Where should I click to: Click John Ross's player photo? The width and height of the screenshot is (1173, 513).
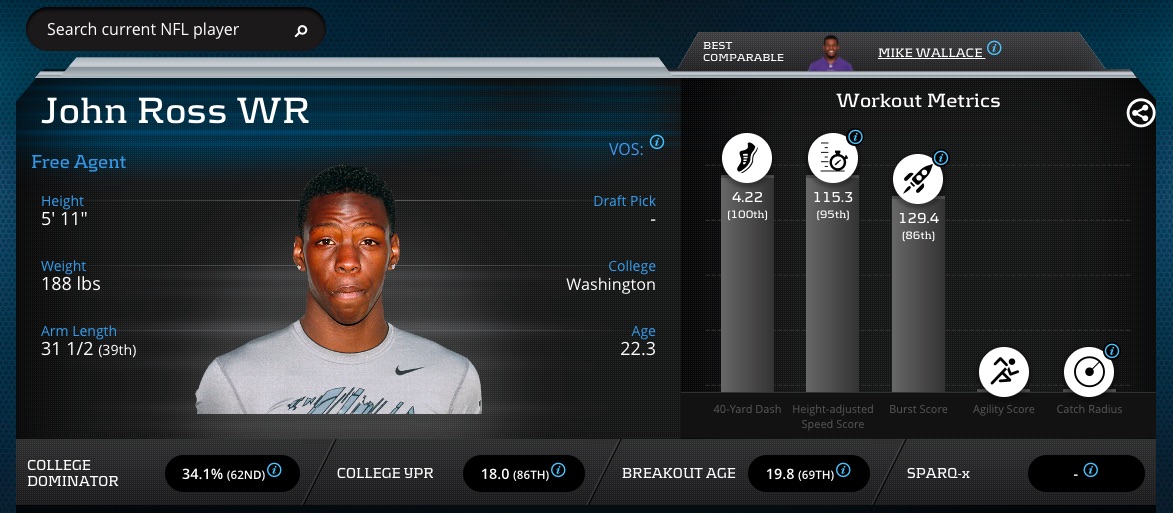pyautogui.click(x=339, y=289)
